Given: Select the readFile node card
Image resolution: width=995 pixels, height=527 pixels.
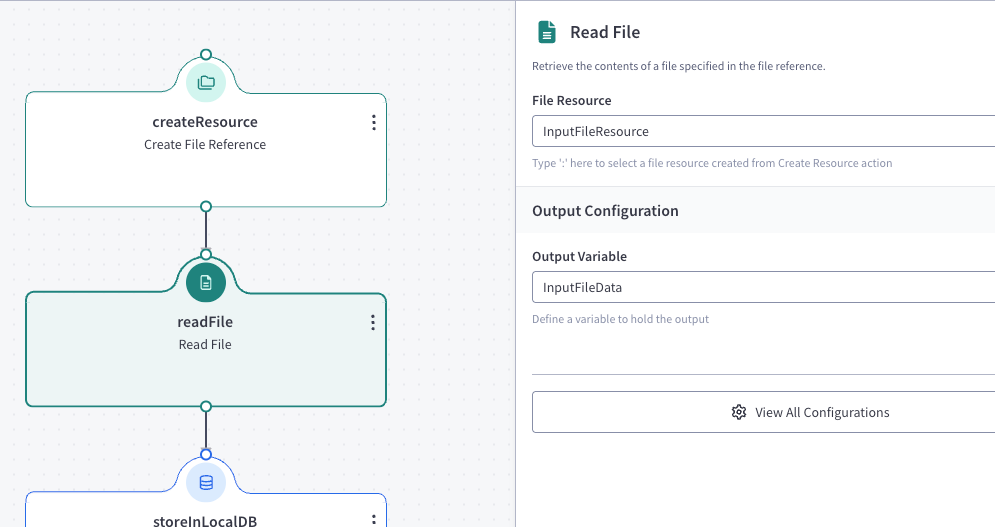Looking at the screenshot, I should 206,349.
